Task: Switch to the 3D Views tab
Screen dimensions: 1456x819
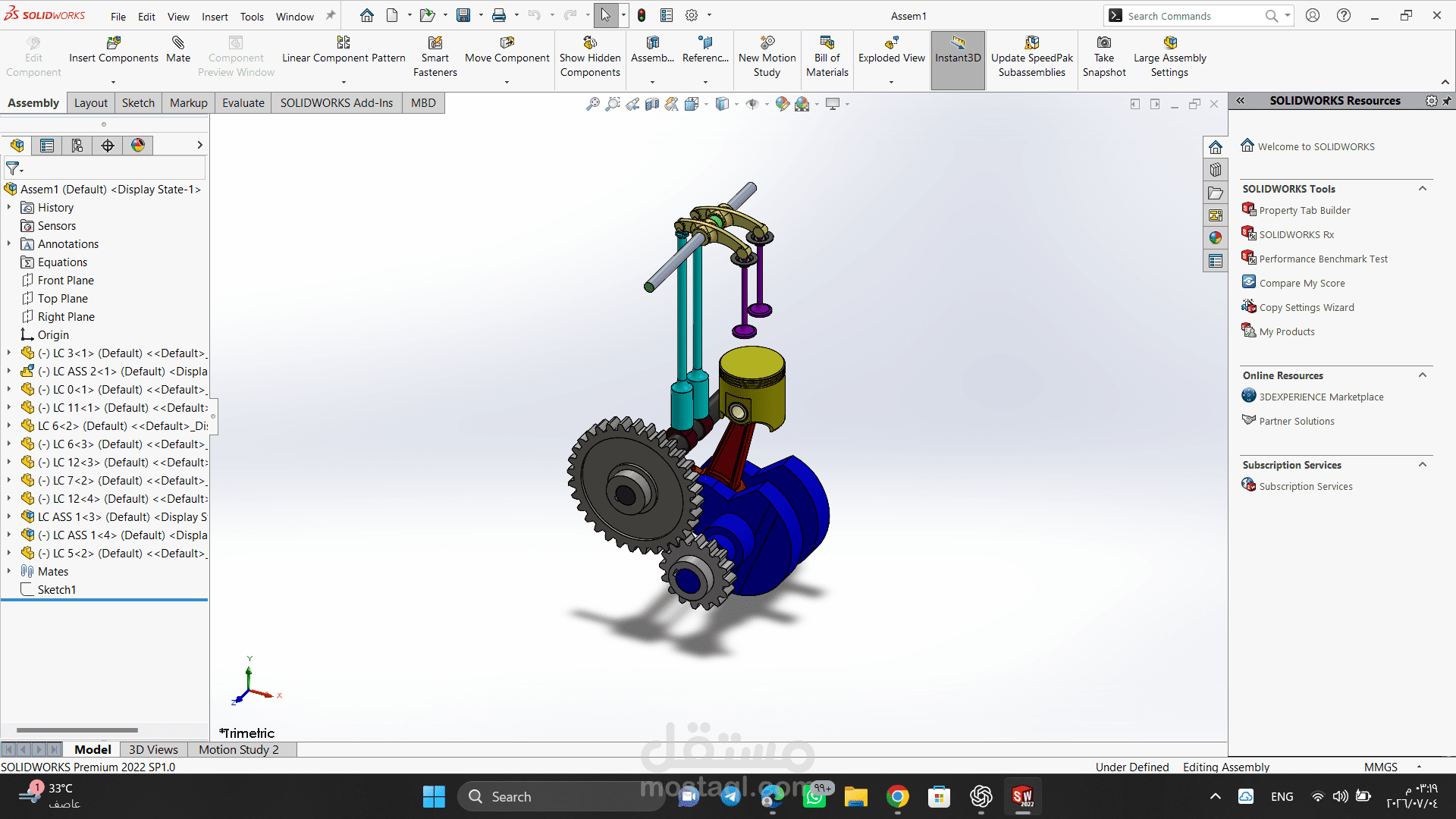Action: (x=153, y=749)
